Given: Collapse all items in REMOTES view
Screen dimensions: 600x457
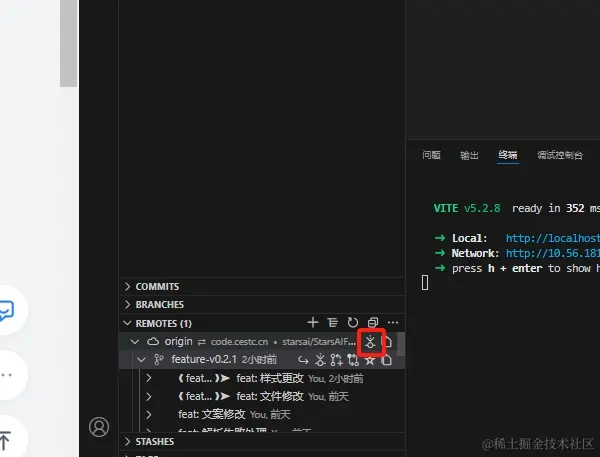Looking at the screenshot, I should [373, 322].
